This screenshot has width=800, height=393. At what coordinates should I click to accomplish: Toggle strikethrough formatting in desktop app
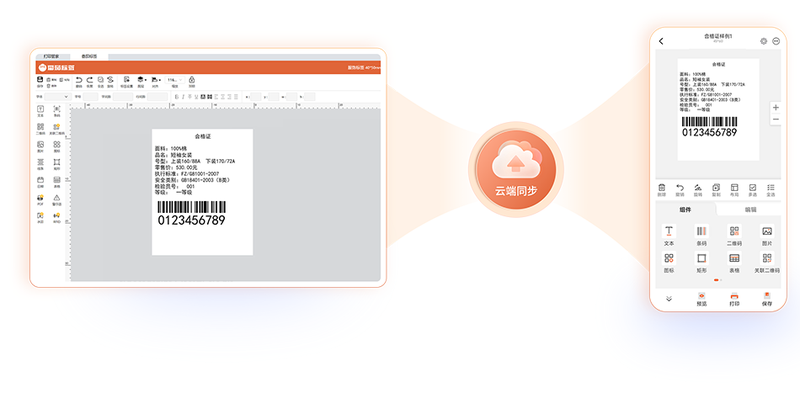click(x=190, y=96)
